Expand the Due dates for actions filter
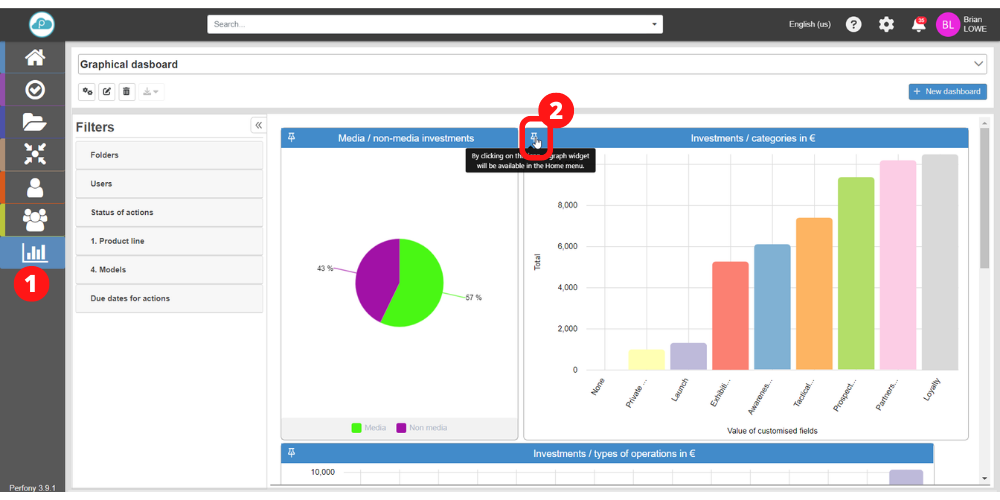Image resolution: width=1000 pixels, height=500 pixels. [x=169, y=298]
